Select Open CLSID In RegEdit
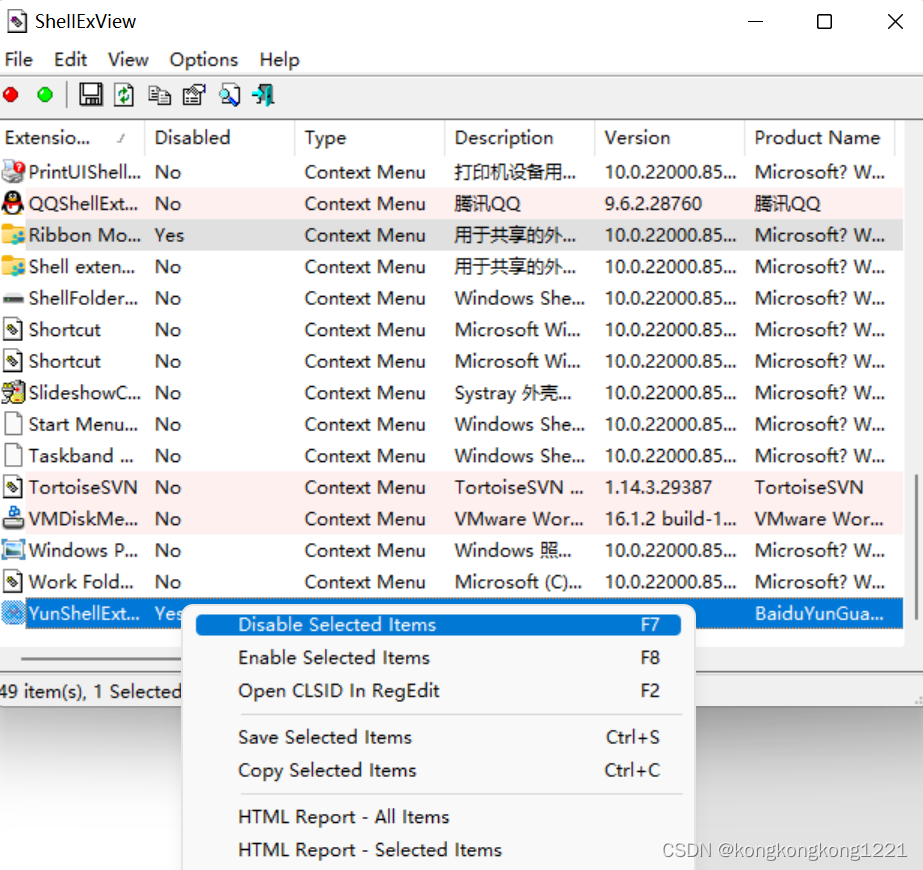923x870 pixels. point(438,690)
